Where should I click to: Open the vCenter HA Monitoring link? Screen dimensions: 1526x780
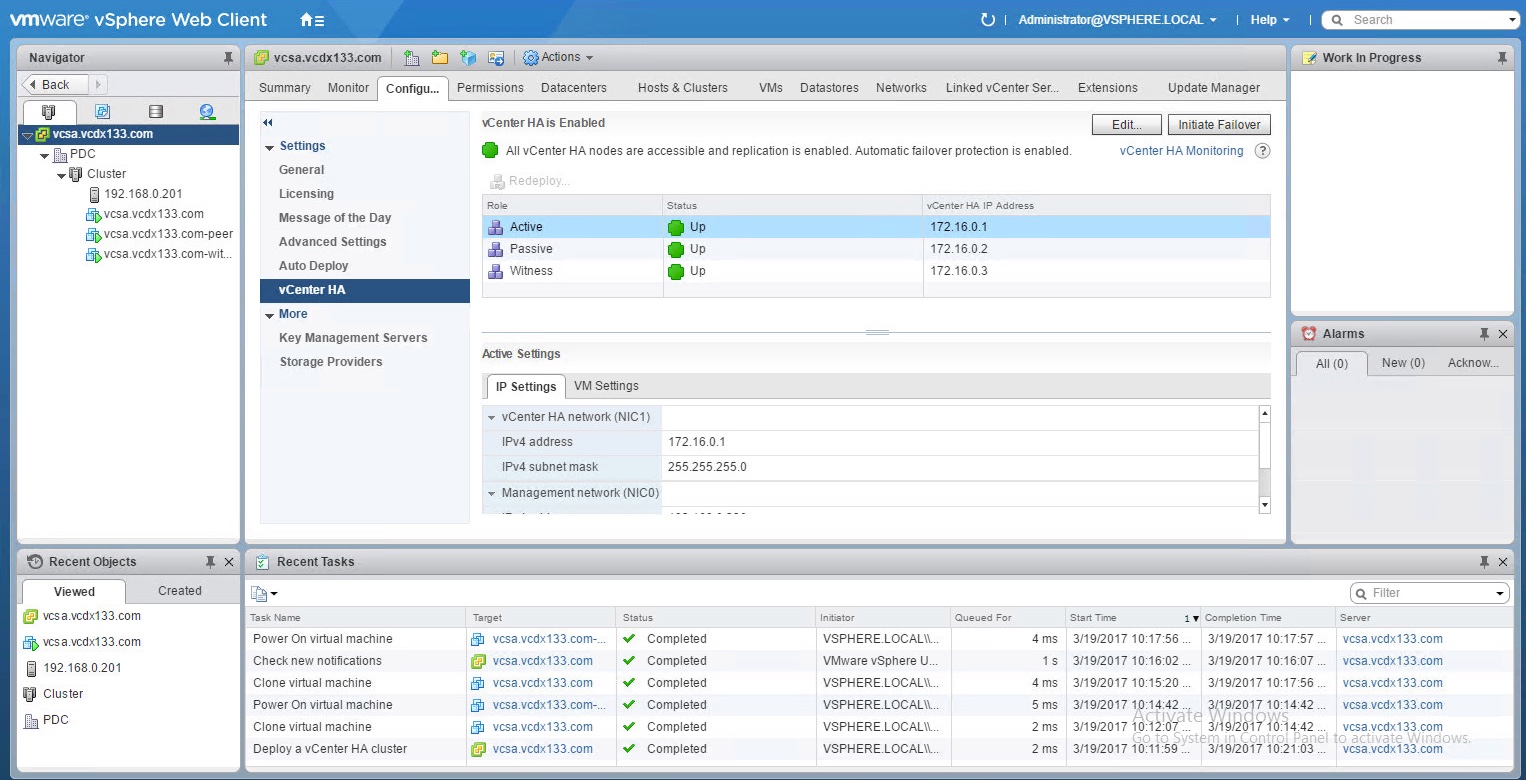tap(1181, 151)
